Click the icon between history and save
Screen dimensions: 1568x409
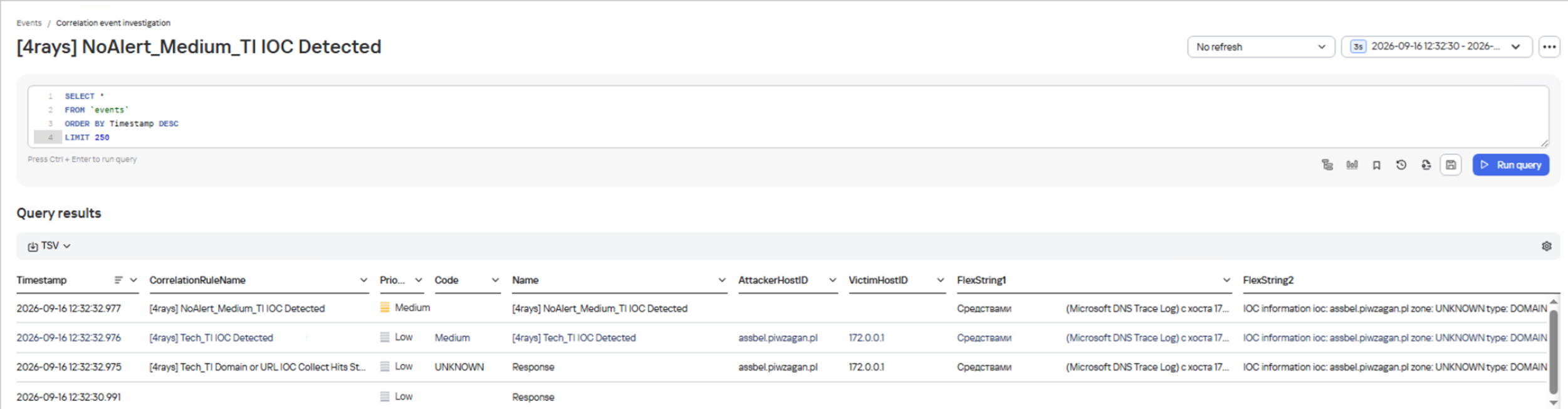(1426, 165)
